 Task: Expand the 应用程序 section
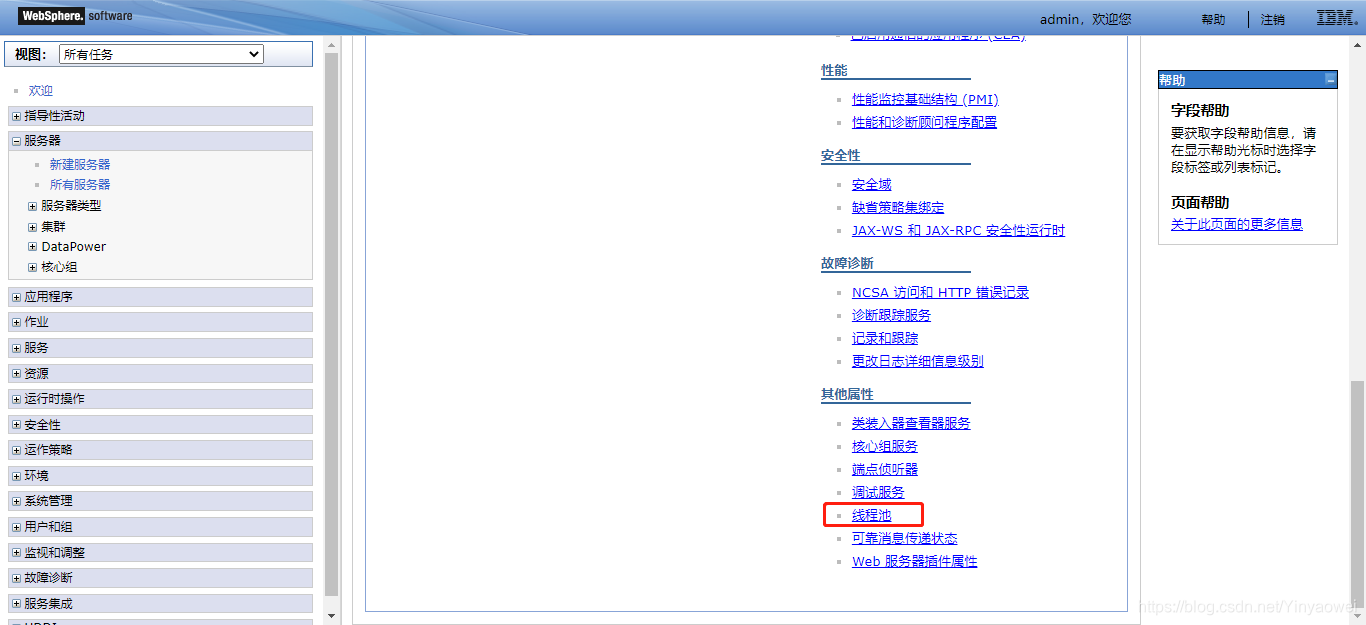[17, 297]
